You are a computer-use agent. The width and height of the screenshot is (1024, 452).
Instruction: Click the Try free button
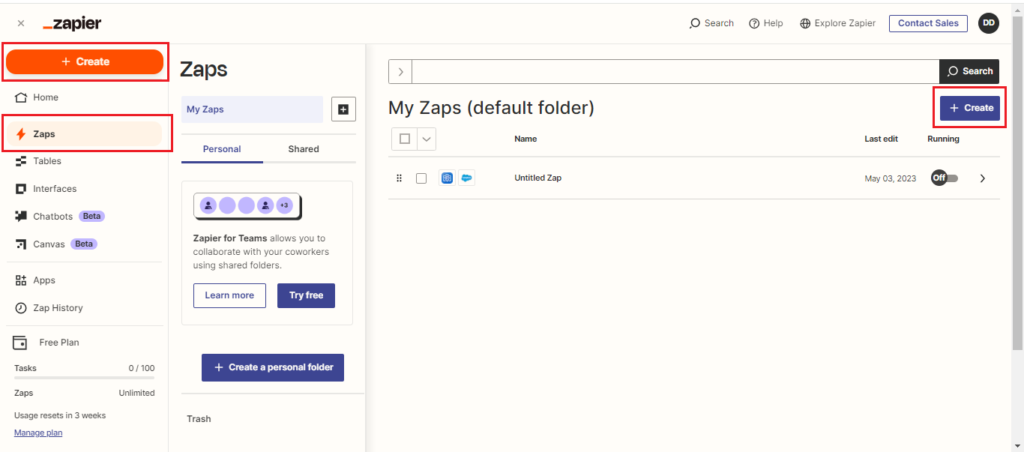tap(306, 295)
